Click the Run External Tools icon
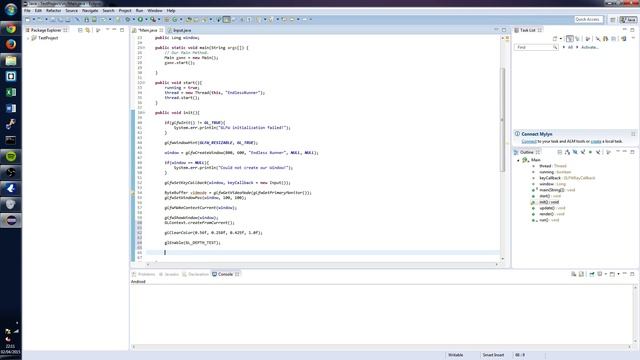This screenshot has height=360, width=640. pyautogui.click(x=153, y=20)
